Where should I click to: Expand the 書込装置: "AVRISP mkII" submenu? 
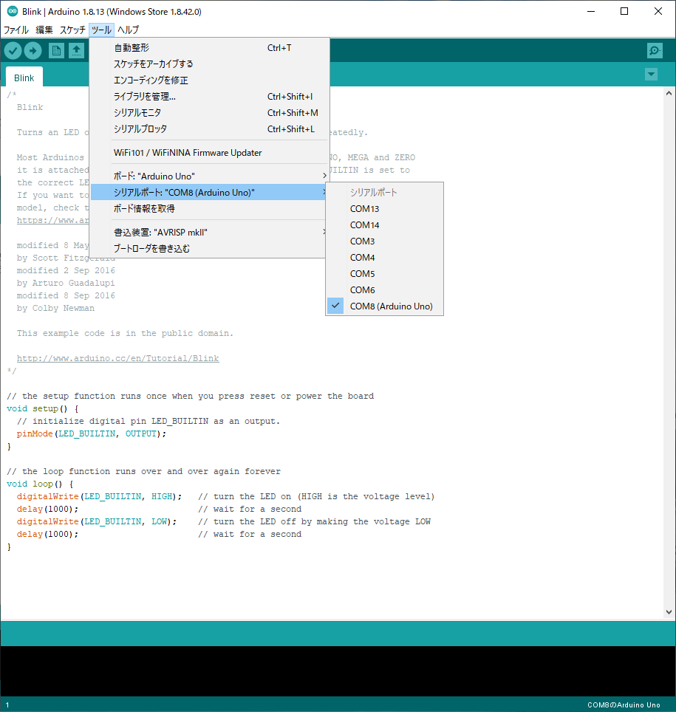[209, 232]
